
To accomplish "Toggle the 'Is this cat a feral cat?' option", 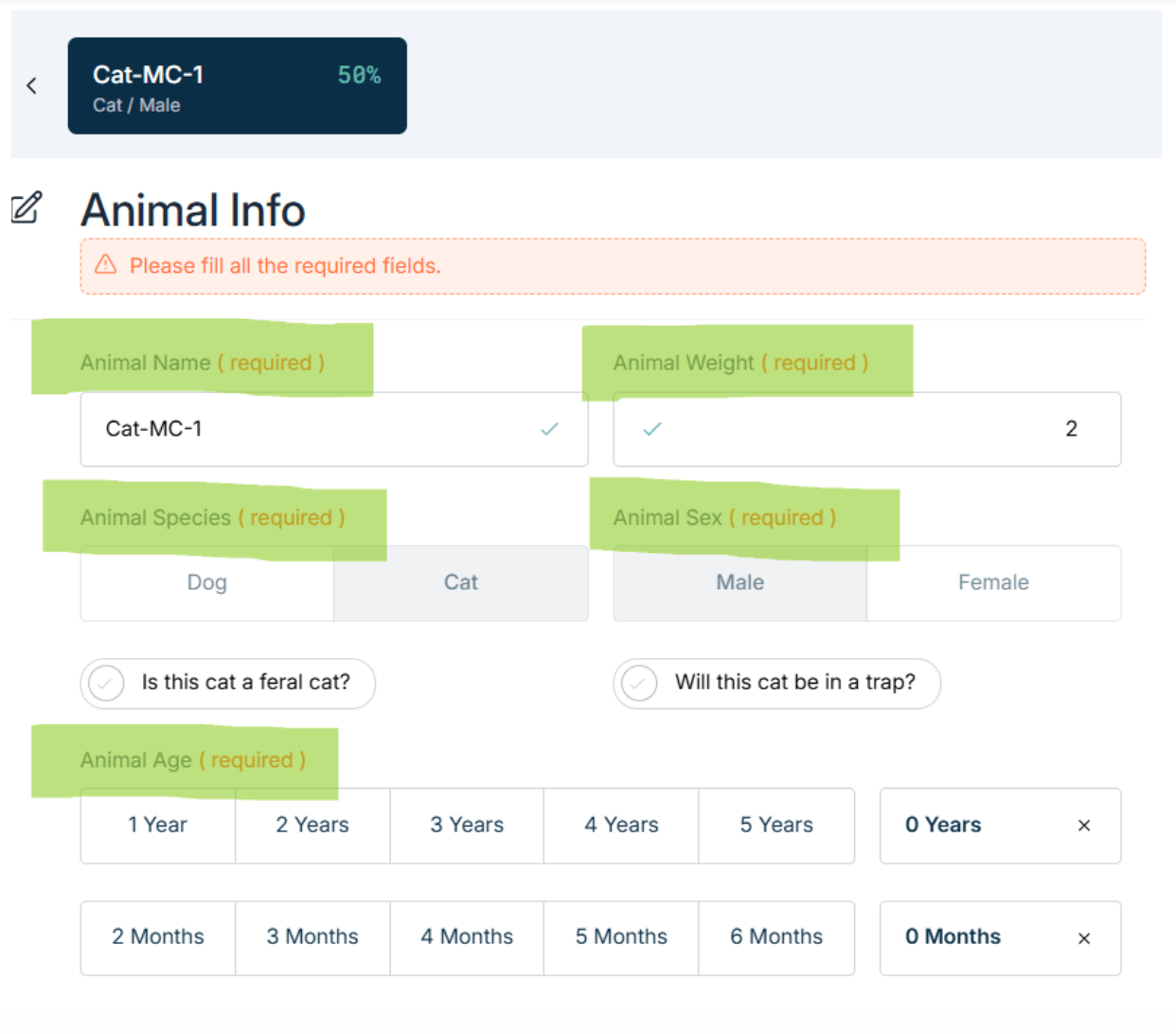I will (227, 684).
